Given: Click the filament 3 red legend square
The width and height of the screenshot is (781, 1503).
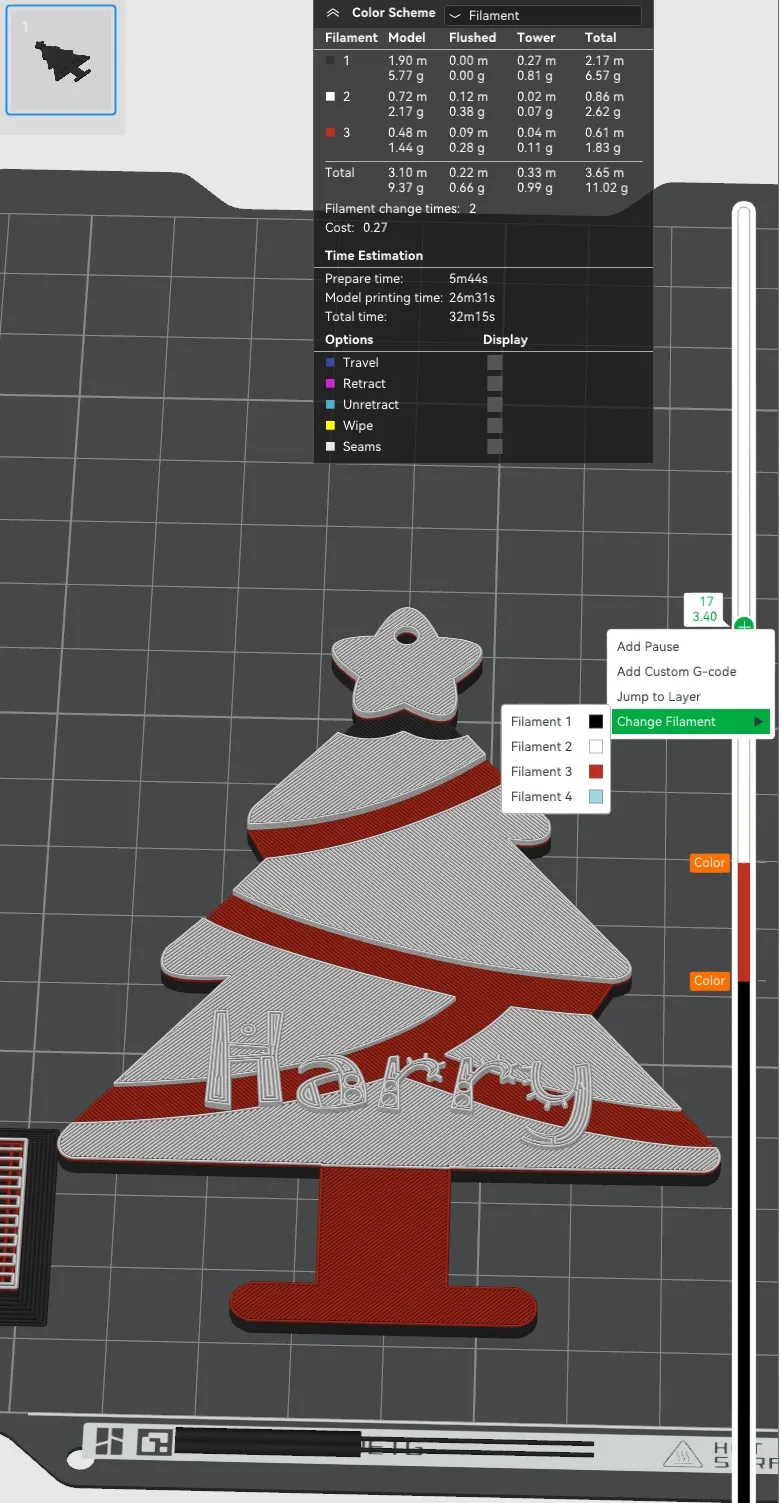Looking at the screenshot, I should coord(331,133).
